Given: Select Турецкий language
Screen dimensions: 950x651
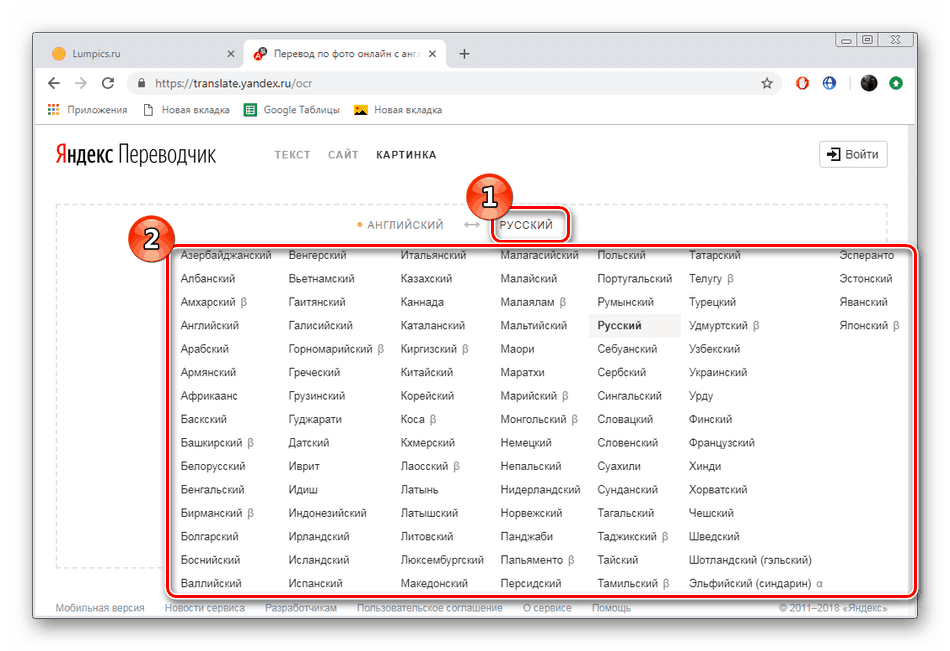Looking at the screenshot, I should click(x=712, y=302).
